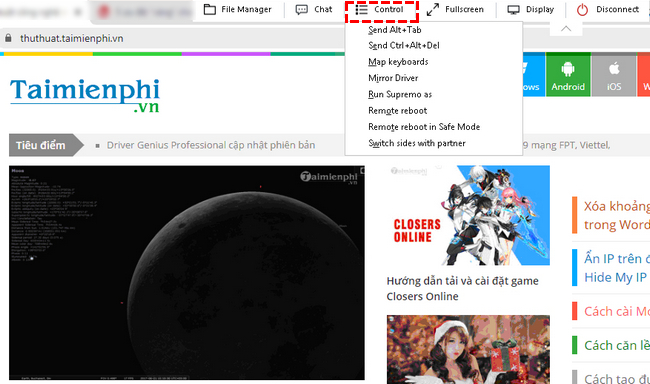This screenshot has width=650, height=384.
Task: Select Remote reboot menu entry
Action: point(398,111)
